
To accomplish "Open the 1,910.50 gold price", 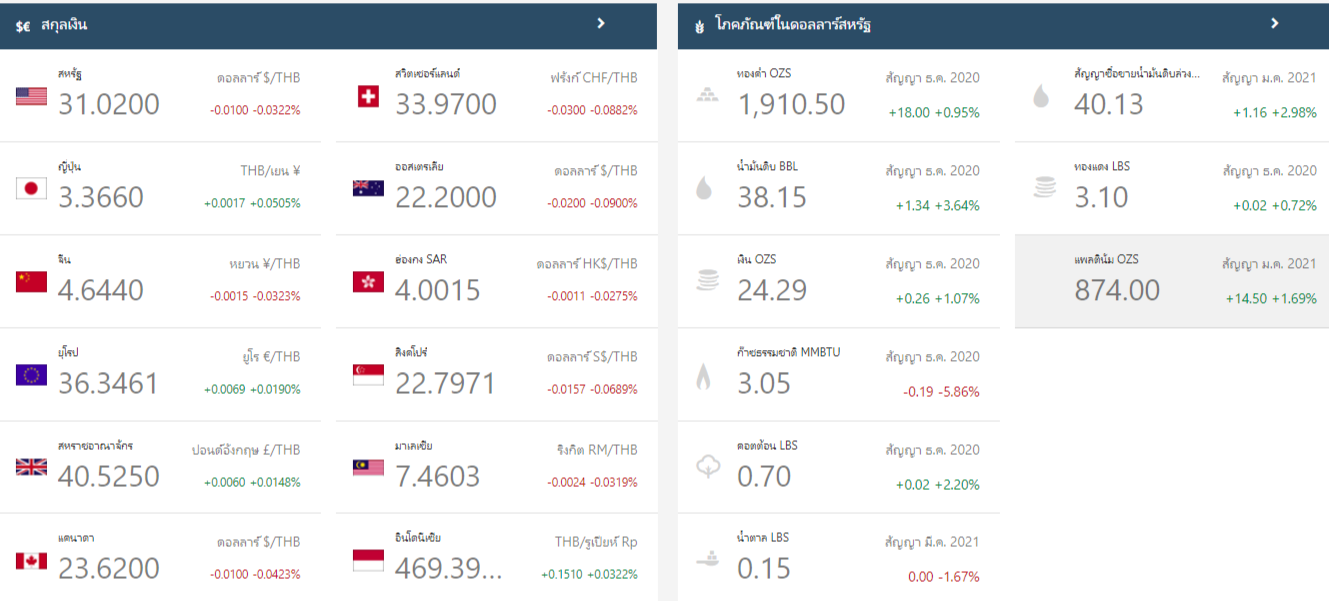I will coord(791,104).
